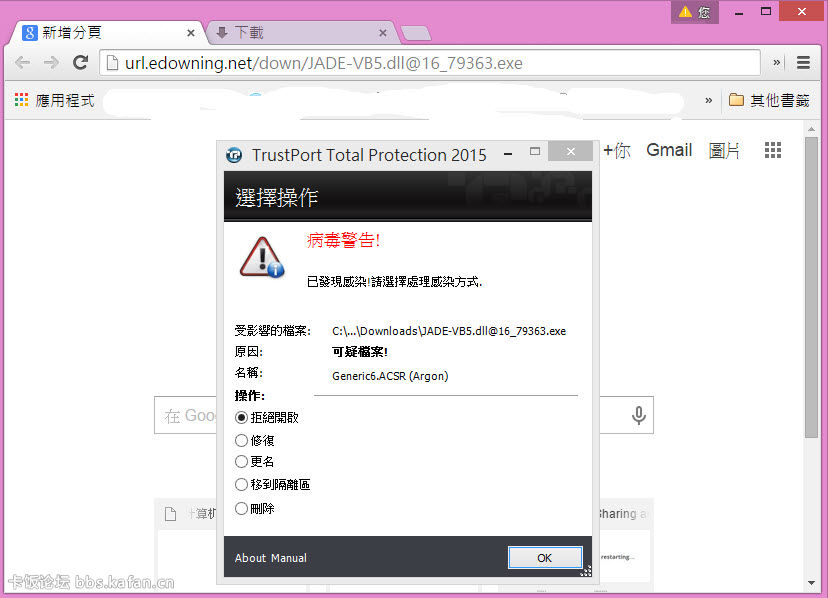Minimize the Chrome window
828x598 pixels.
[x=739, y=12]
